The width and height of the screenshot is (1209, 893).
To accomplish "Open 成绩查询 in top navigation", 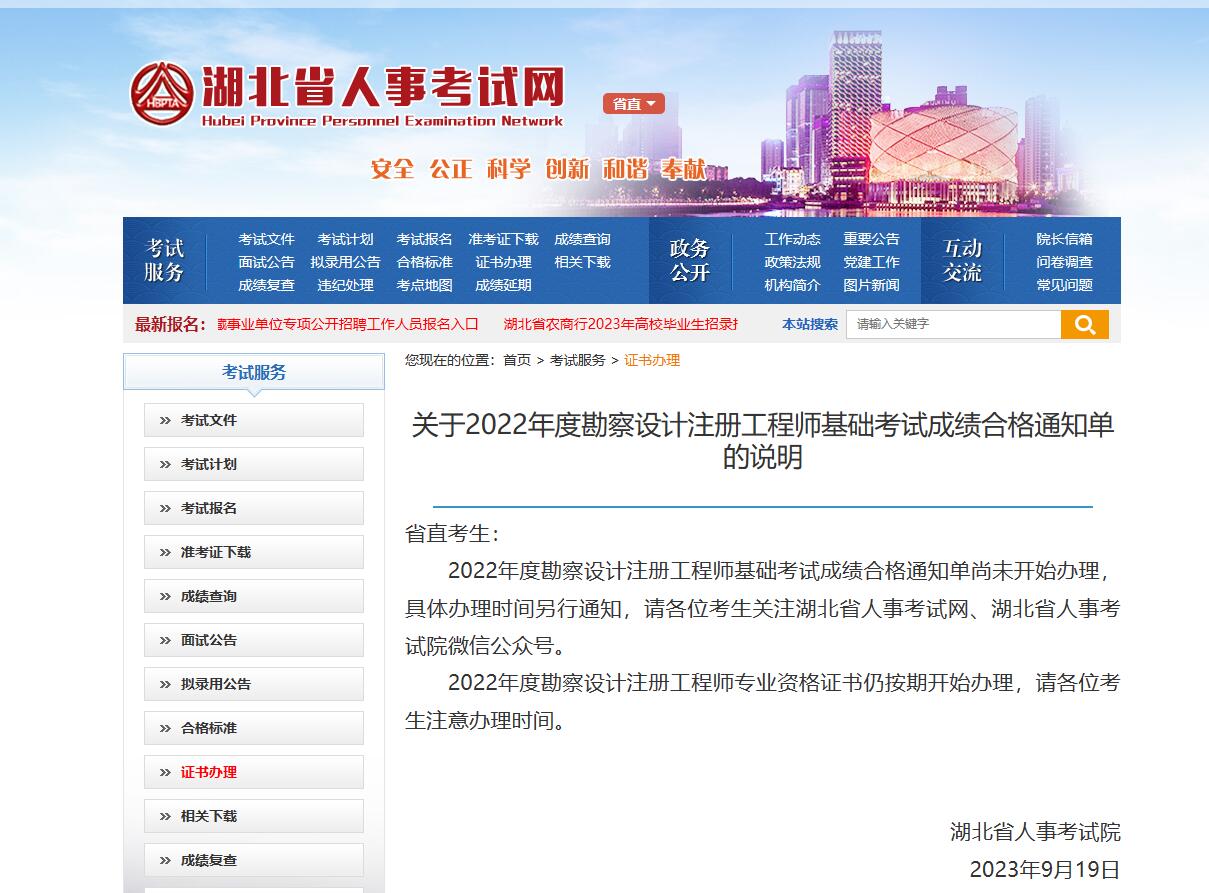I will click(582, 239).
